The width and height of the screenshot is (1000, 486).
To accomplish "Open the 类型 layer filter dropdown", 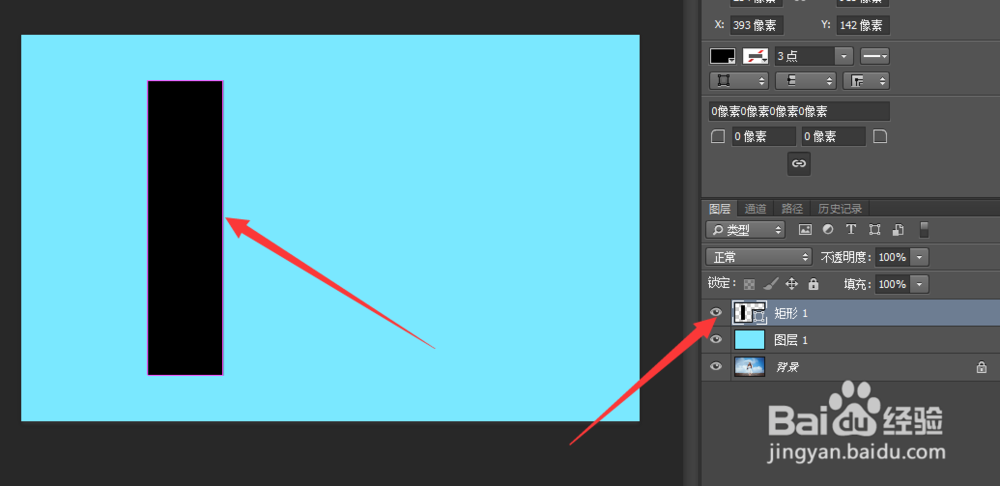I will [x=746, y=230].
